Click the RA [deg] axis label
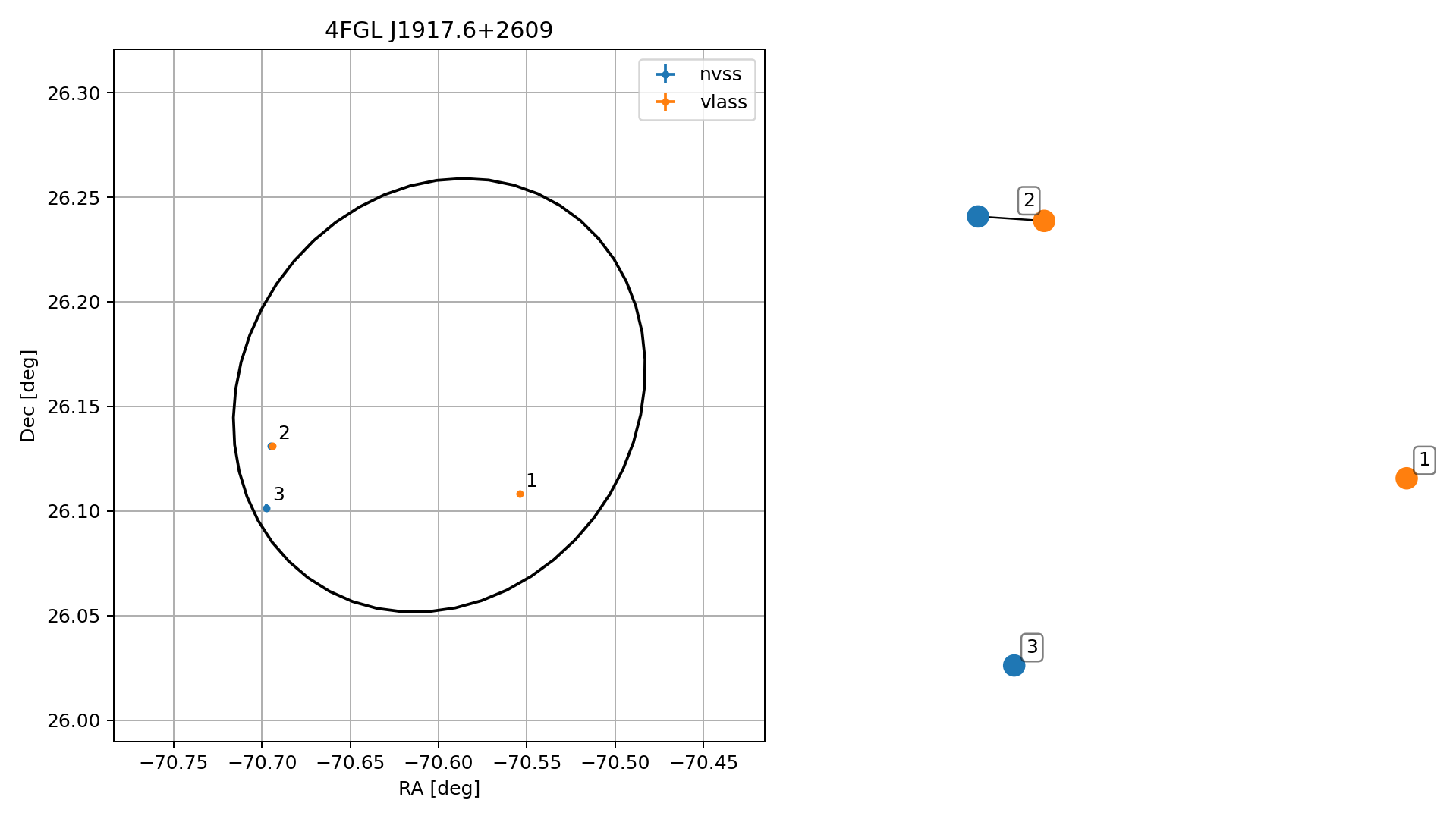 [x=439, y=789]
